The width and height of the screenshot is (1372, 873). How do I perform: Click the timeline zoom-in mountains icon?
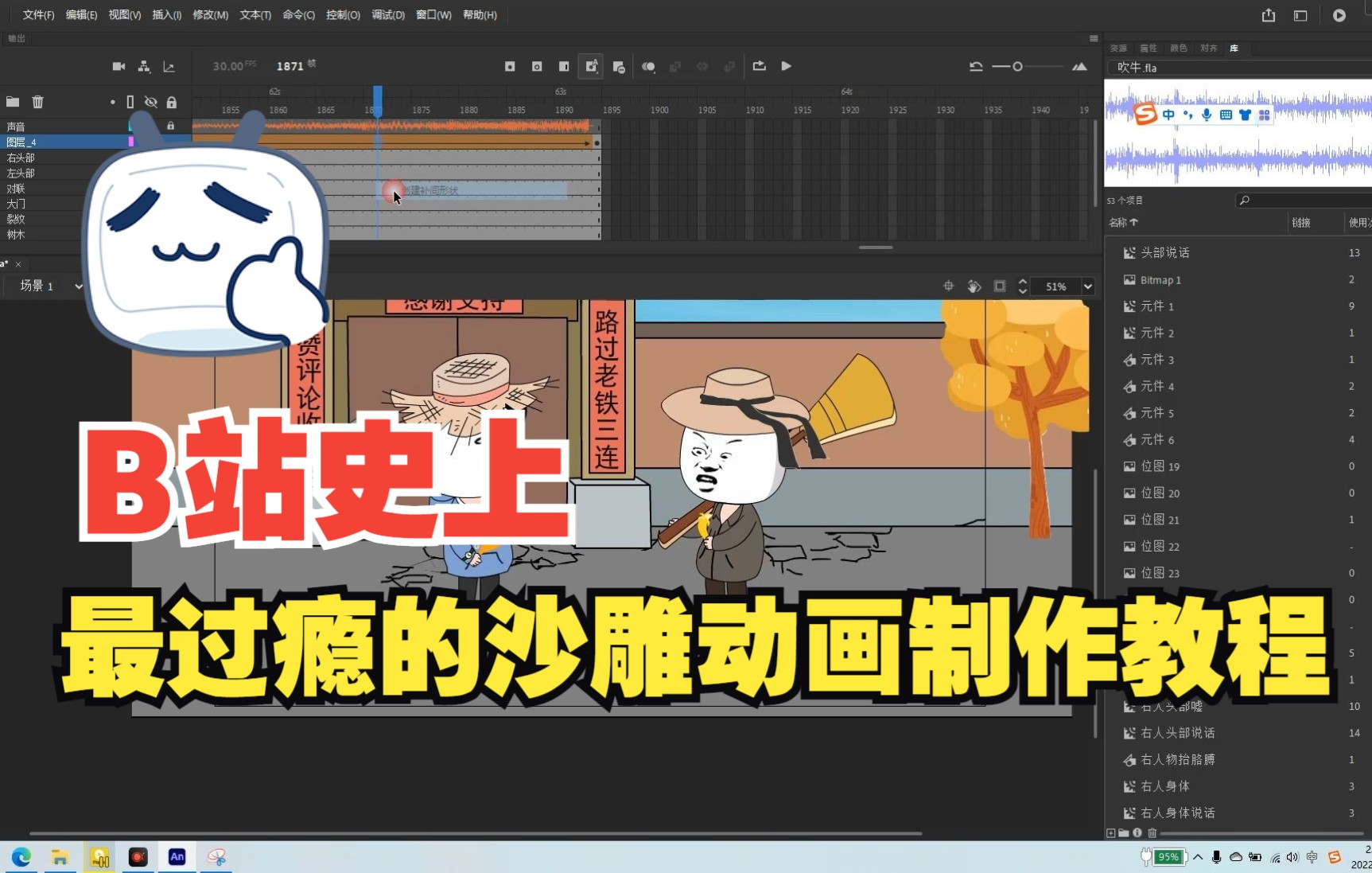tap(1079, 66)
